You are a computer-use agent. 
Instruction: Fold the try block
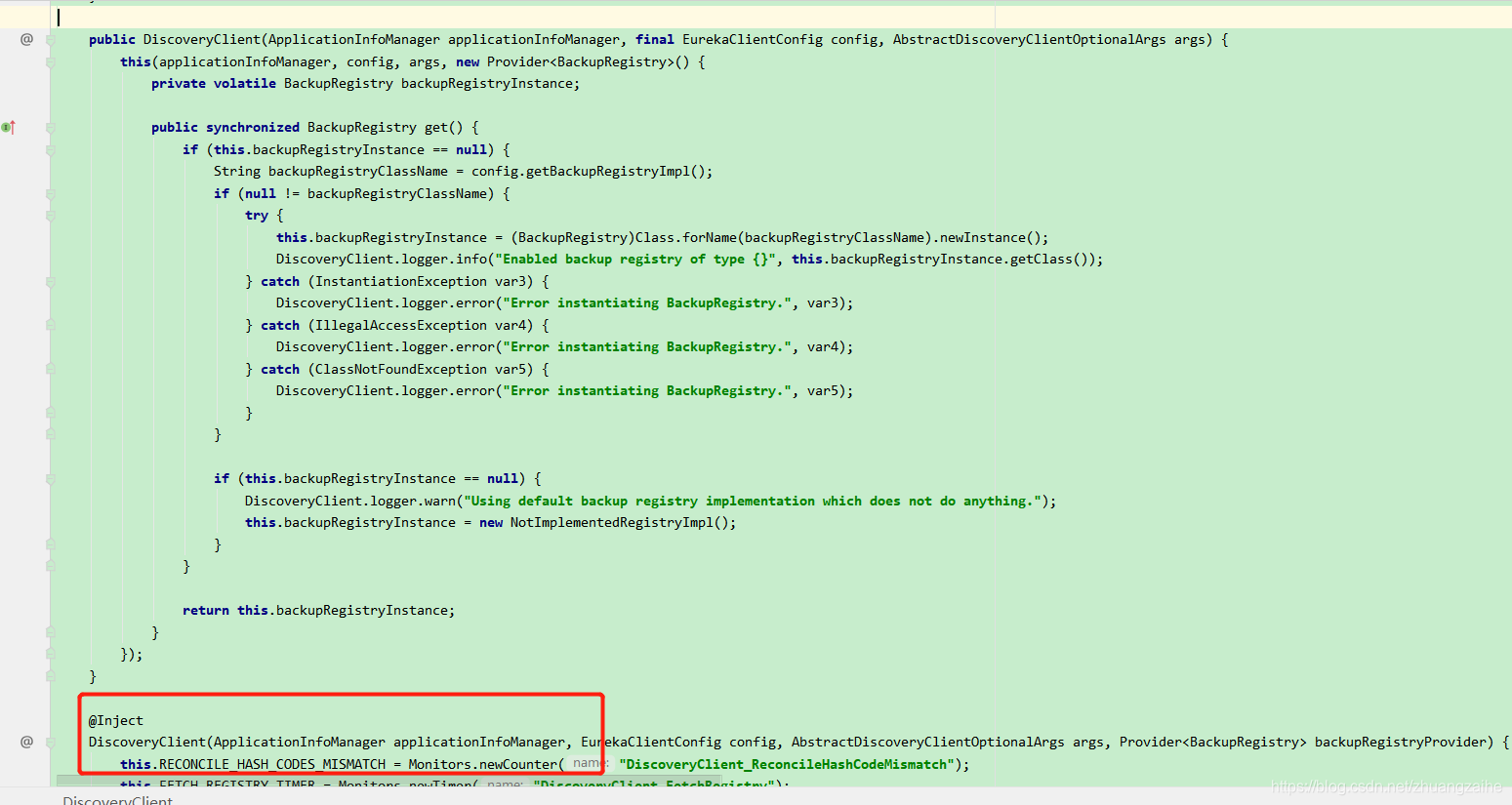pos(50,215)
